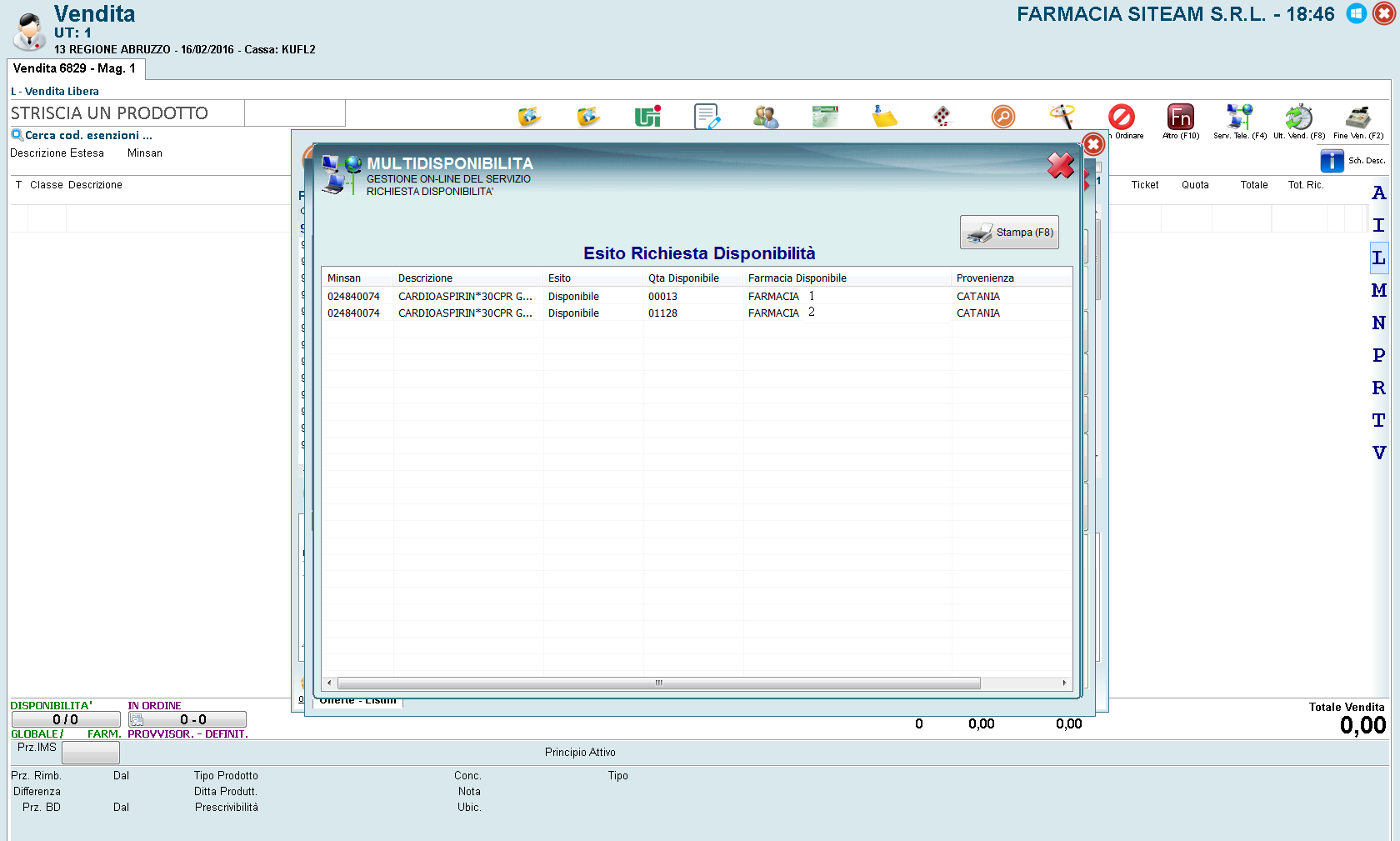Image resolution: width=1400 pixels, height=841 pixels.
Task: Click the Stampa (F8) print button
Action: coord(1009,233)
